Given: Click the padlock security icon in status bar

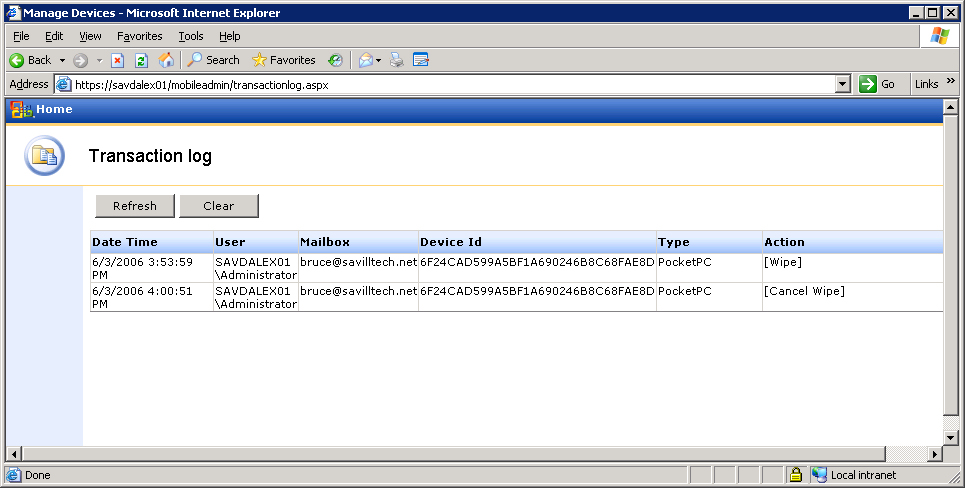Looking at the screenshot, I should coord(796,474).
